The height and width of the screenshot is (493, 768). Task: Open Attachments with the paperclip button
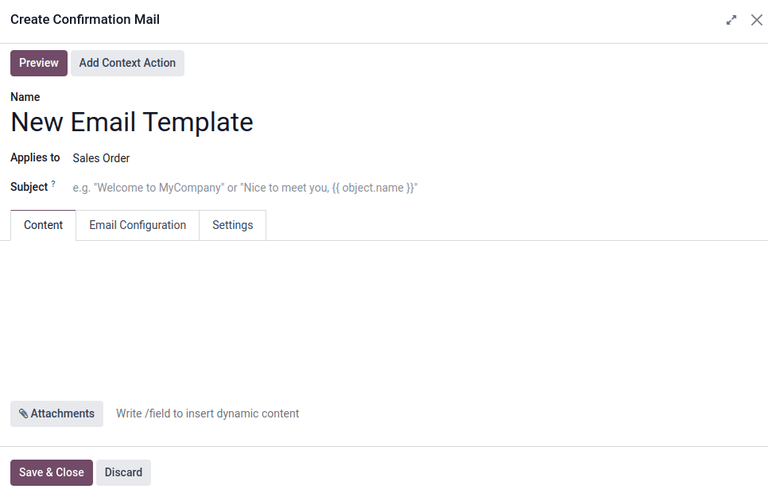[57, 414]
